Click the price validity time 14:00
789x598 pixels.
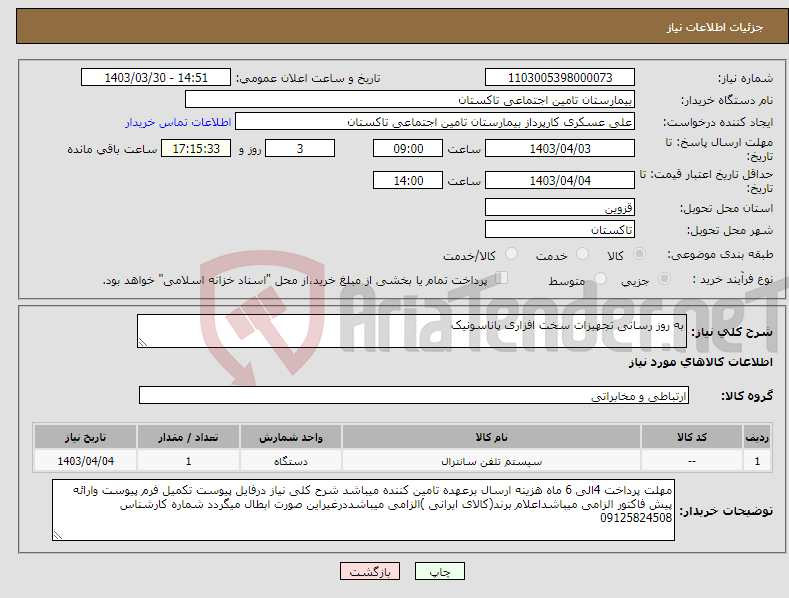click(408, 180)
